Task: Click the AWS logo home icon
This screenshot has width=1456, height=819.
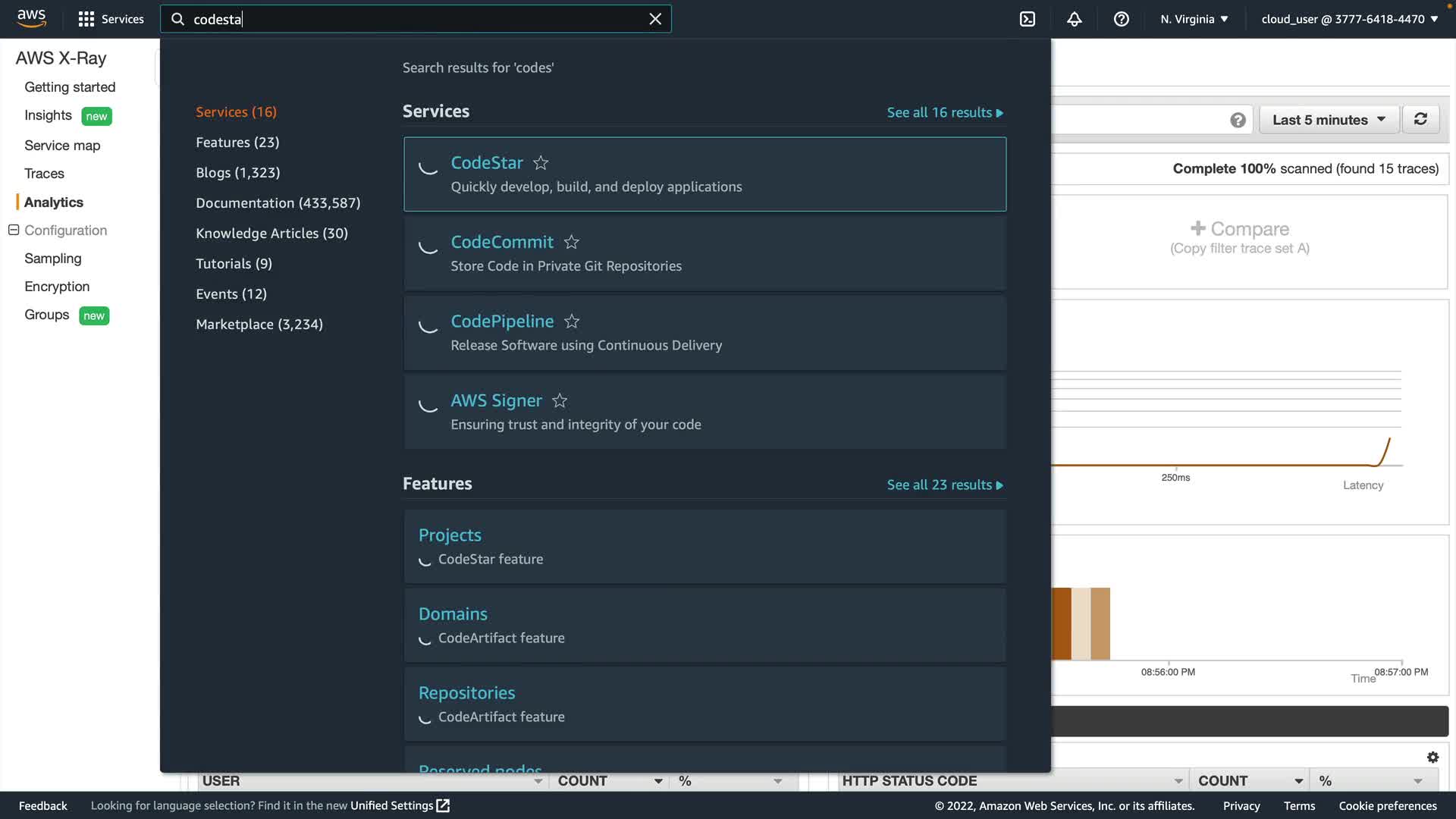Action: tap(32, 18)
